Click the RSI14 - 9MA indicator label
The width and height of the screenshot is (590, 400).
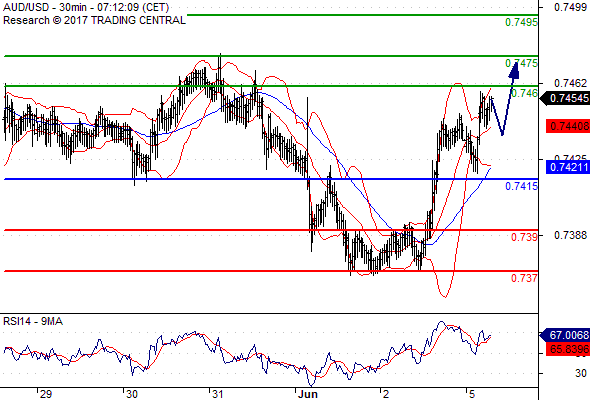[33, 321]
